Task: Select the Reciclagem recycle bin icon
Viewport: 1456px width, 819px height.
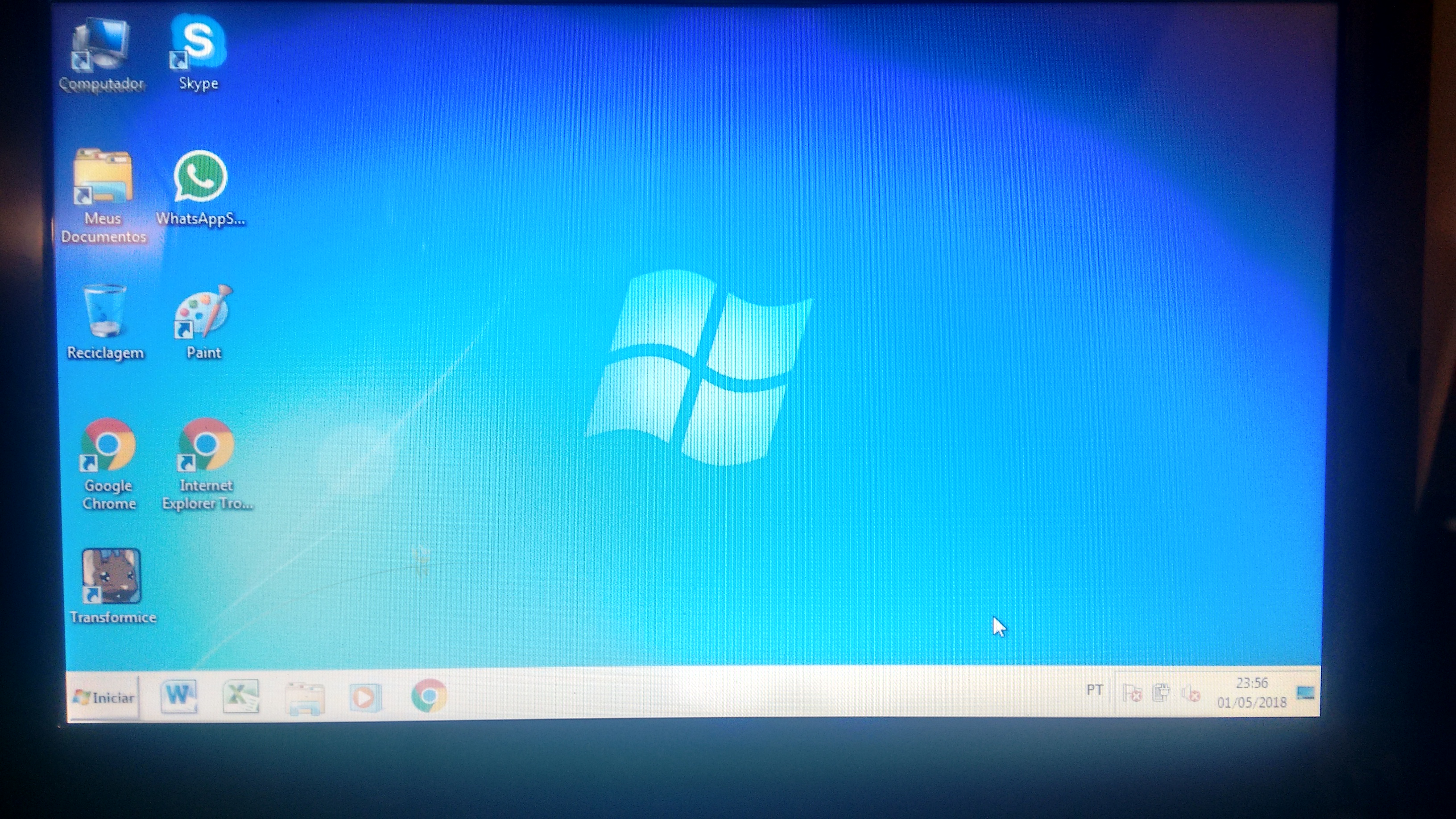Action: (105, 322)
